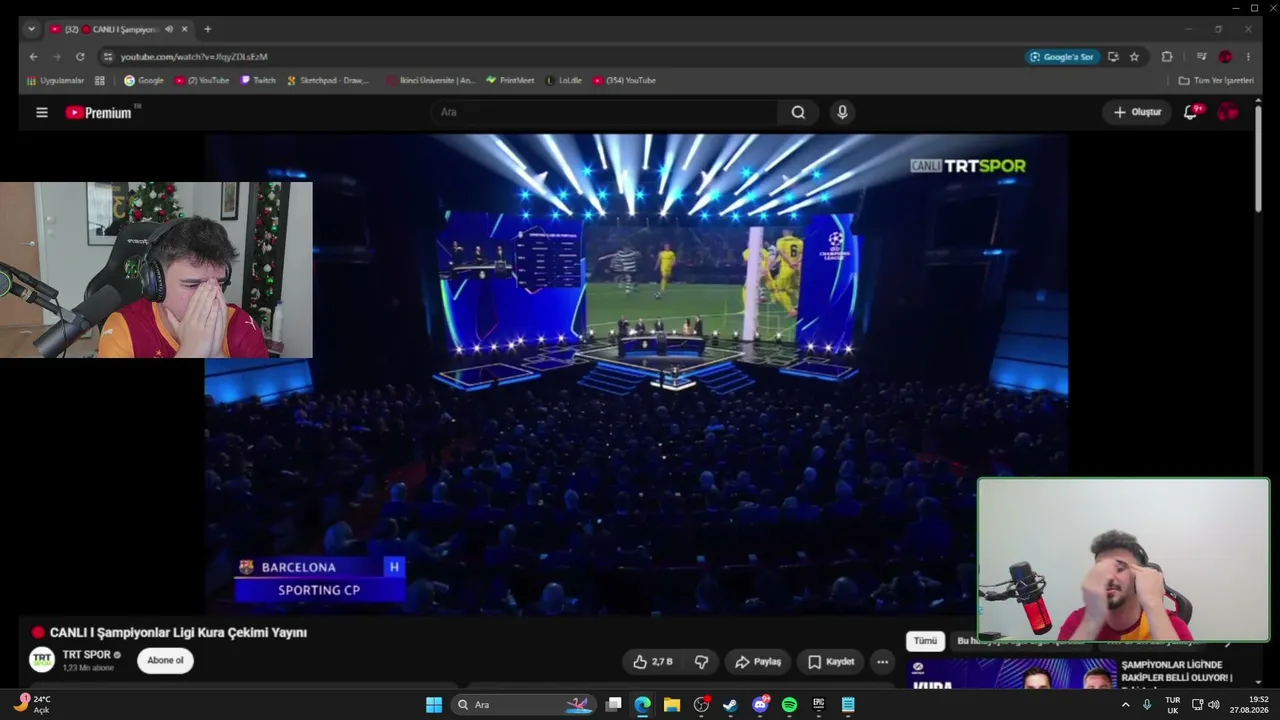Switch the TUR UK keyboard layout
Screen dimensions: 1280x720
pyautogui.click(x=1173, y=705)
